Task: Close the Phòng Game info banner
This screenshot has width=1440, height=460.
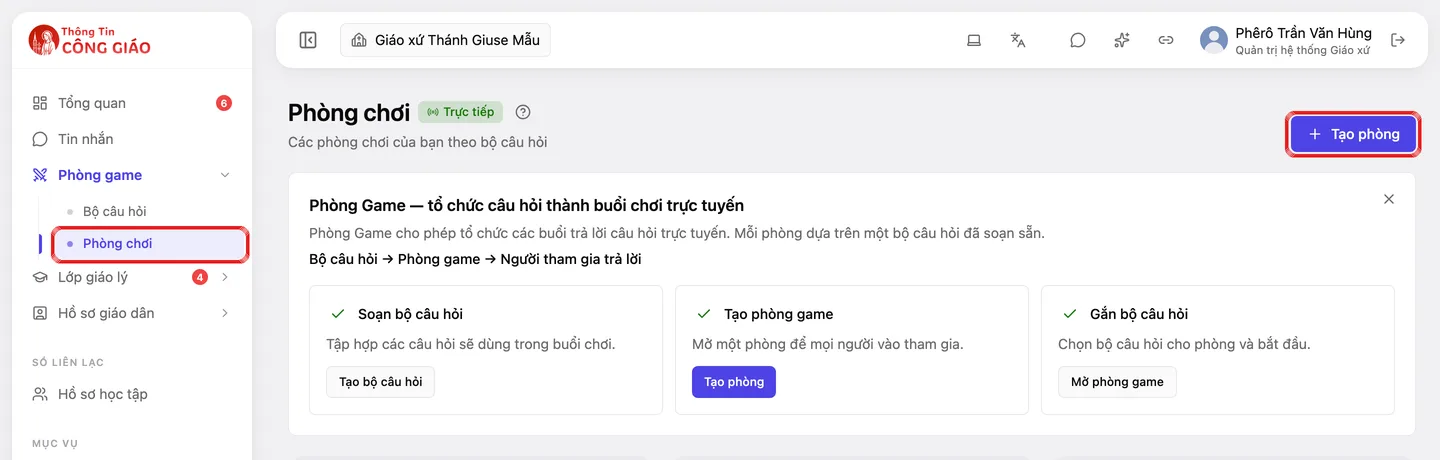Action: point(1389,199)
